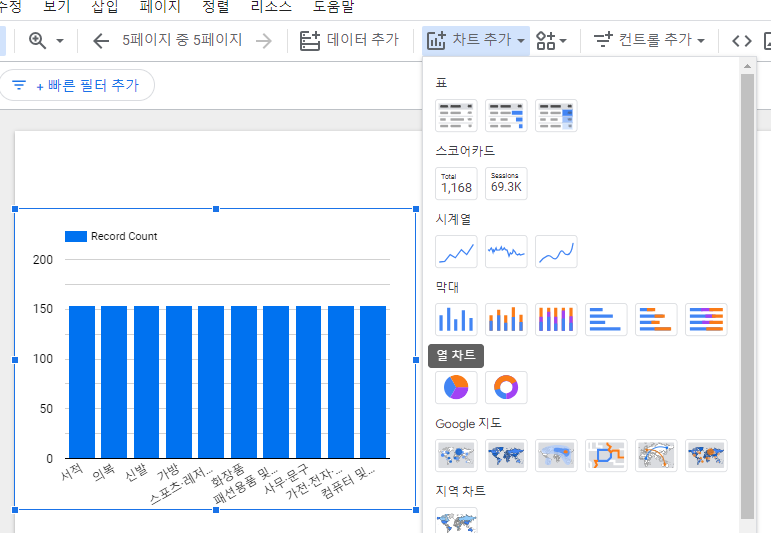The width and height of the screenshot is (771, 533).
Task: Click the 신발 axis label
Action: 136,472
